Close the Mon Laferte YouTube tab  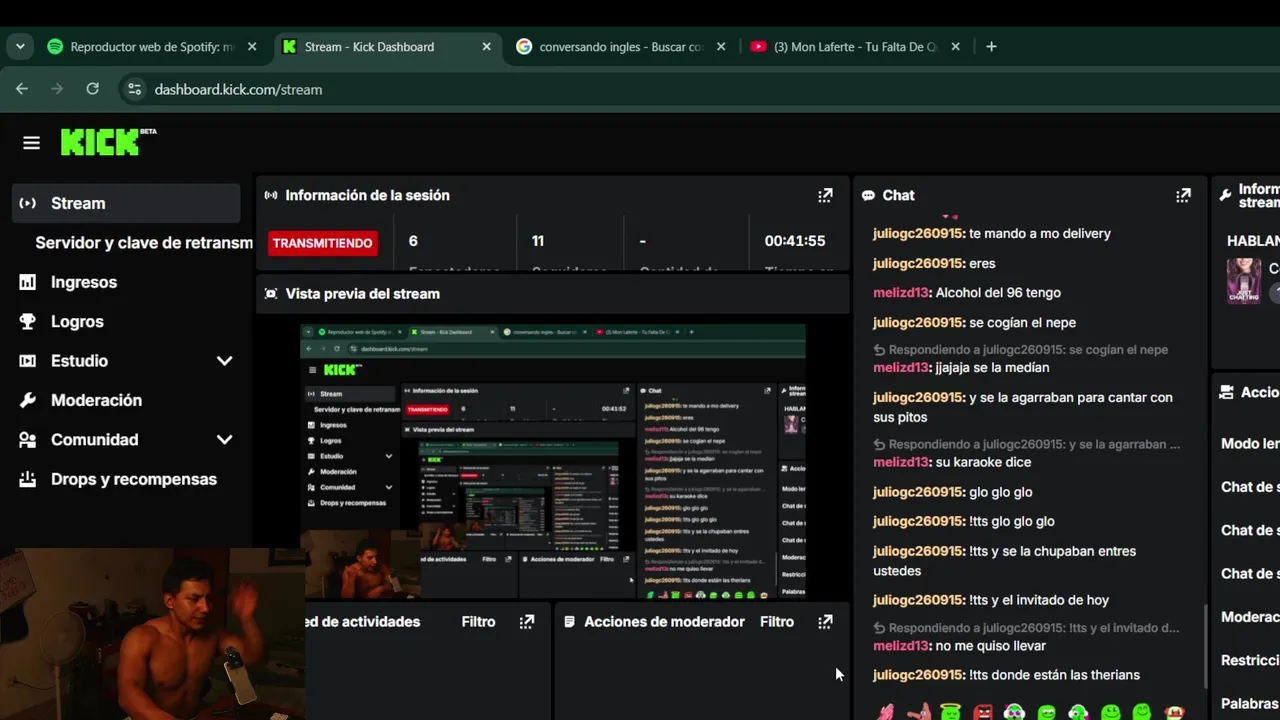click(955, 46)
